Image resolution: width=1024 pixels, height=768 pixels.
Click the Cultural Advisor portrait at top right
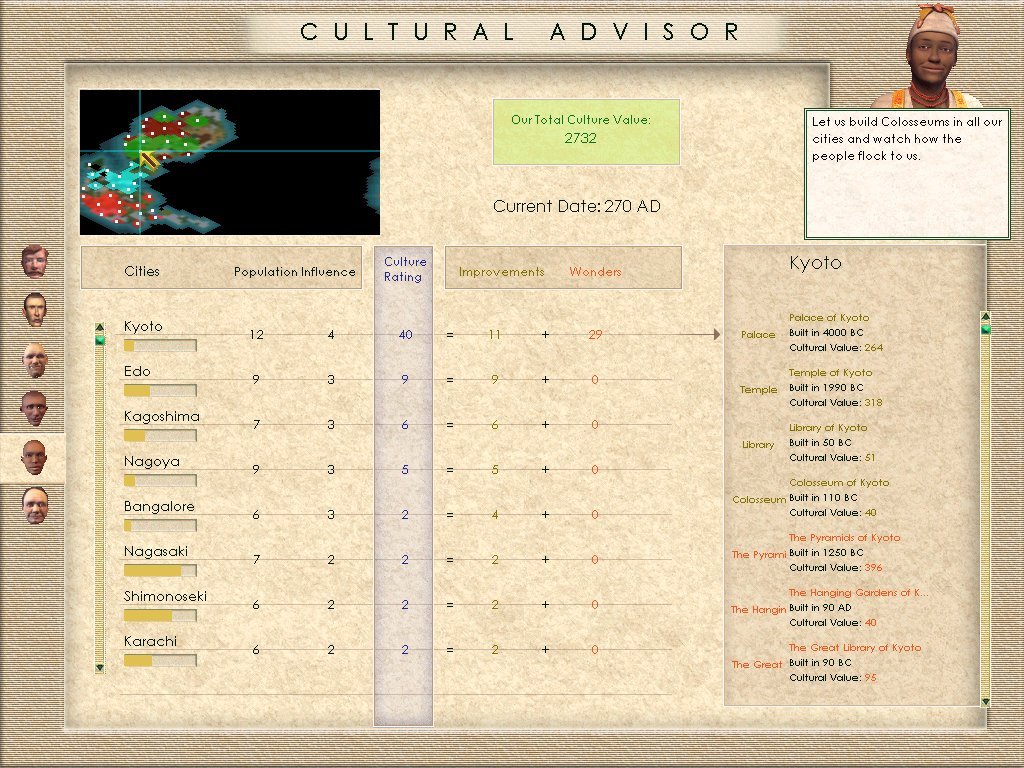[x=931, y=56]
